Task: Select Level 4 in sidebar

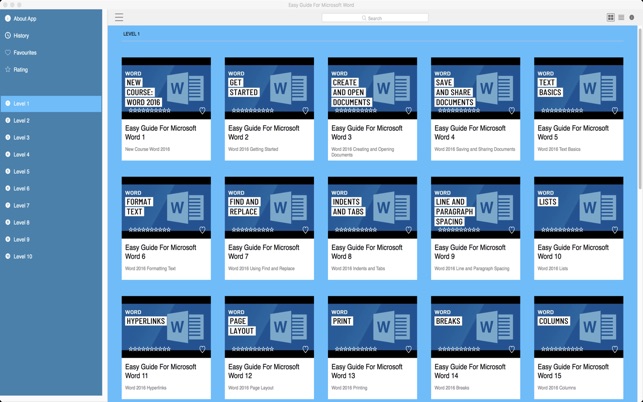Action: pos(51,155)
